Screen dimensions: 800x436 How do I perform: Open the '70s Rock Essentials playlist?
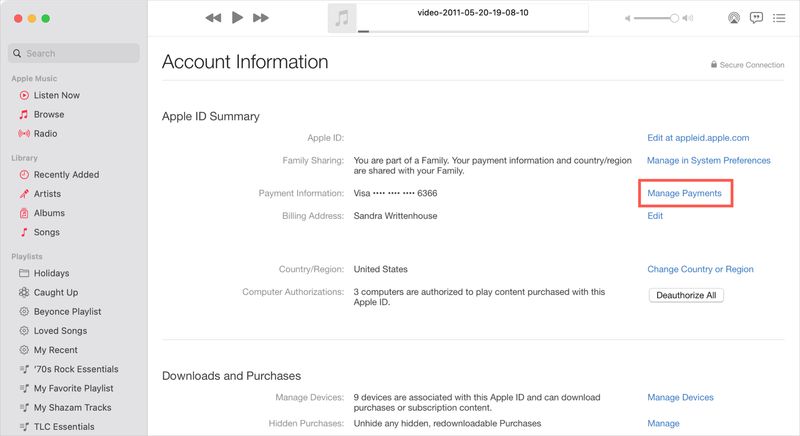(74, 369)
